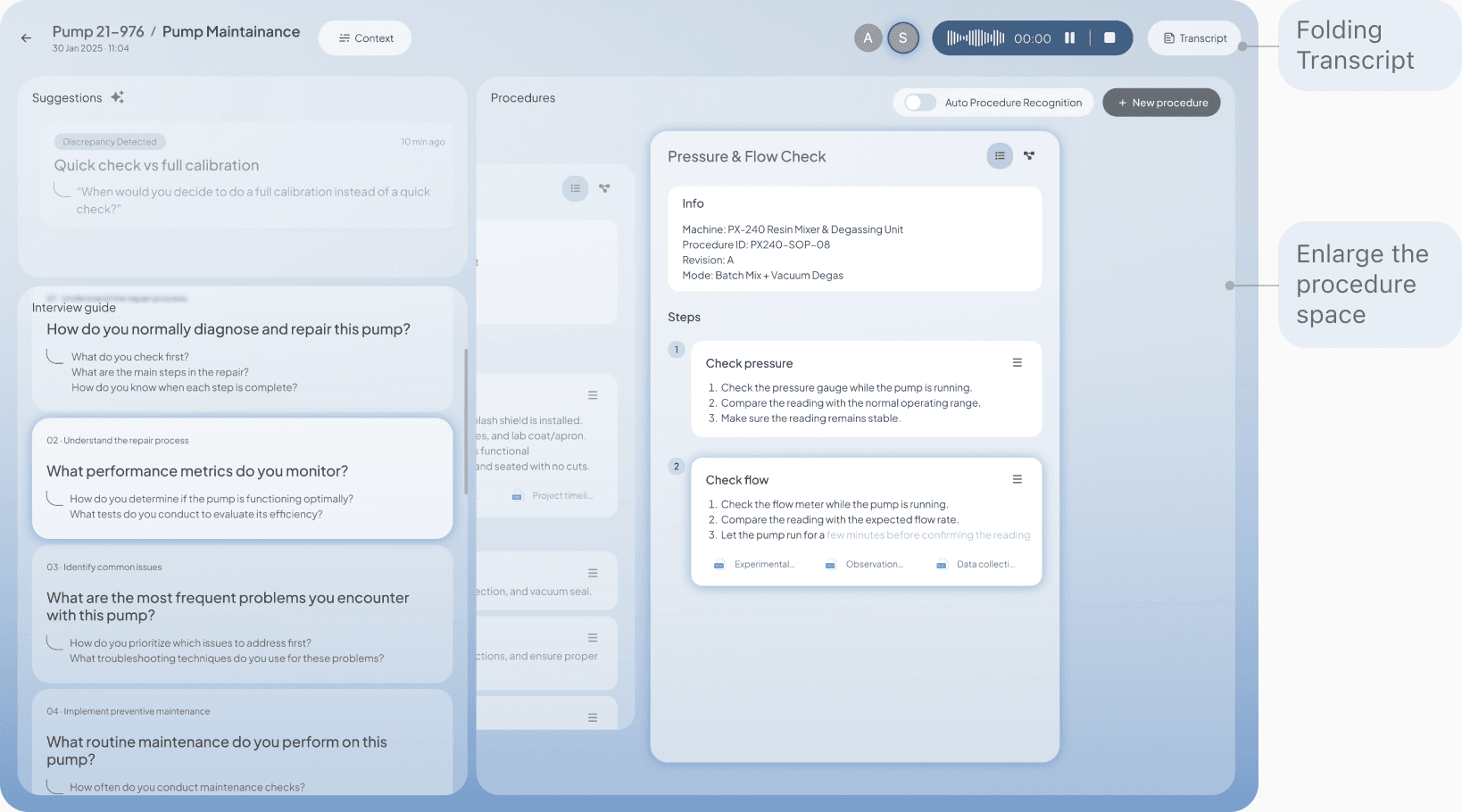This screenshot has height=812, width=1462.
Task: Select question about most frequent problems
Action: (242, 615)
